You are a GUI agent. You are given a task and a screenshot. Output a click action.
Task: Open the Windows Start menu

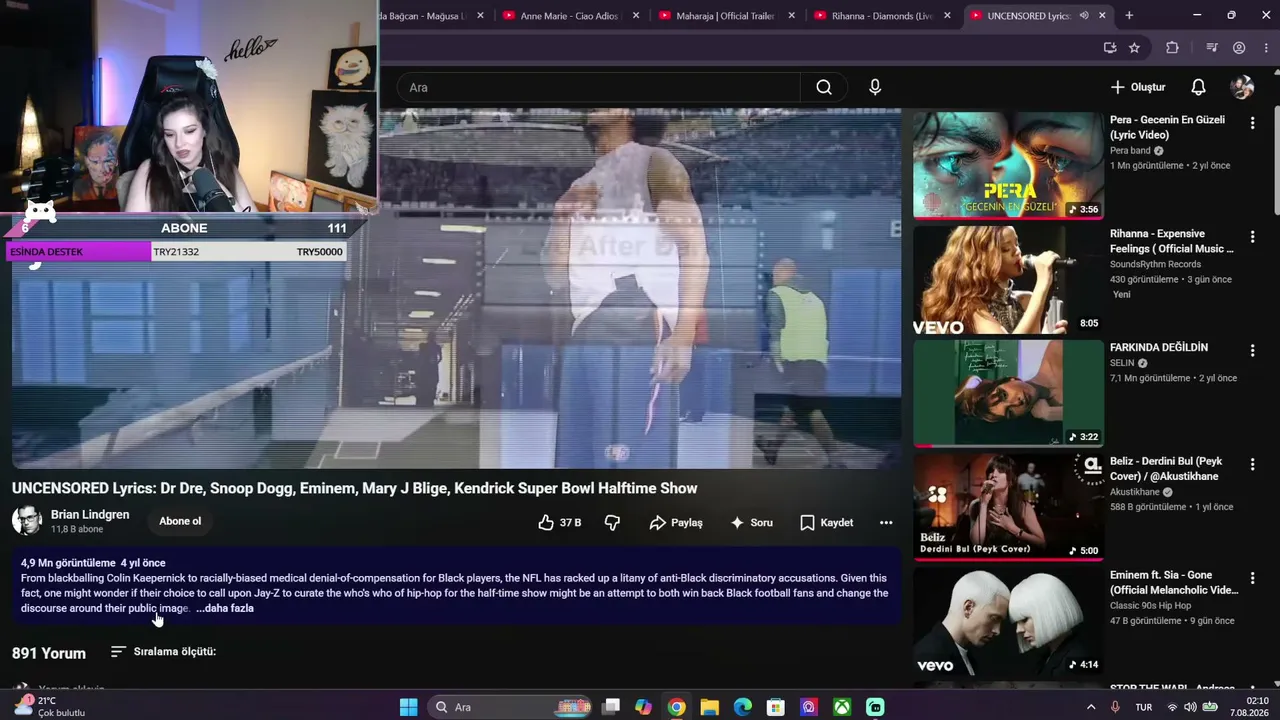click(408, 707)
